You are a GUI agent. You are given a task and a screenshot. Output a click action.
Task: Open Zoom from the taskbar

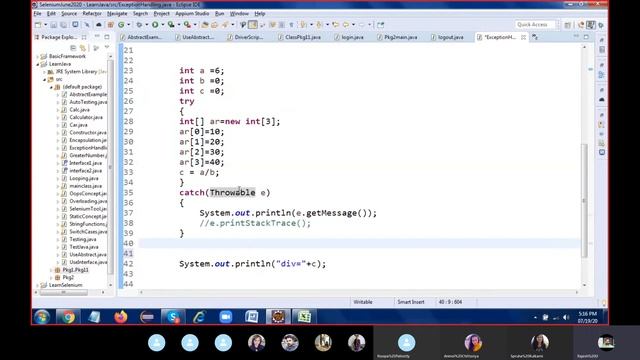225,317
